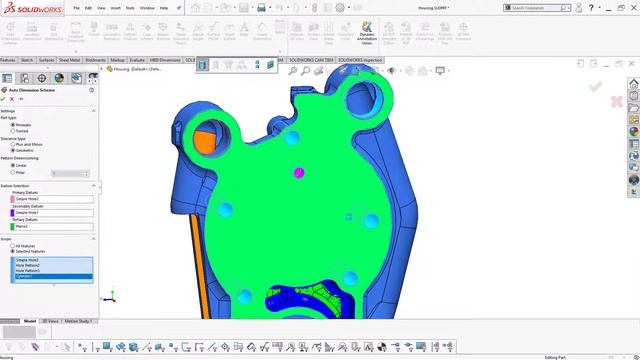The width and height of the screenshot is (640, 360).
Task: Open SOLIDWORKS Resources home icon in task pane
Action: [x=633, y=84]
